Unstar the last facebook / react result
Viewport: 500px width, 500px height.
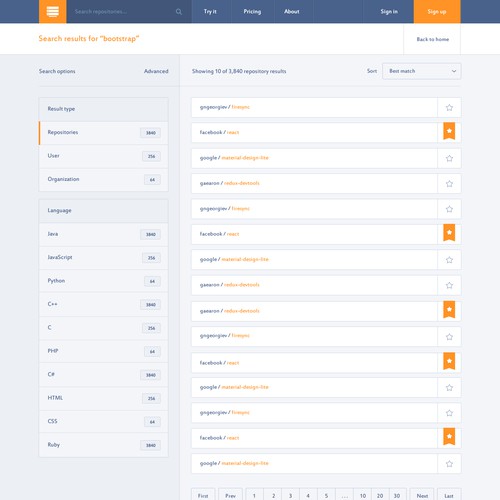(449, 437)
